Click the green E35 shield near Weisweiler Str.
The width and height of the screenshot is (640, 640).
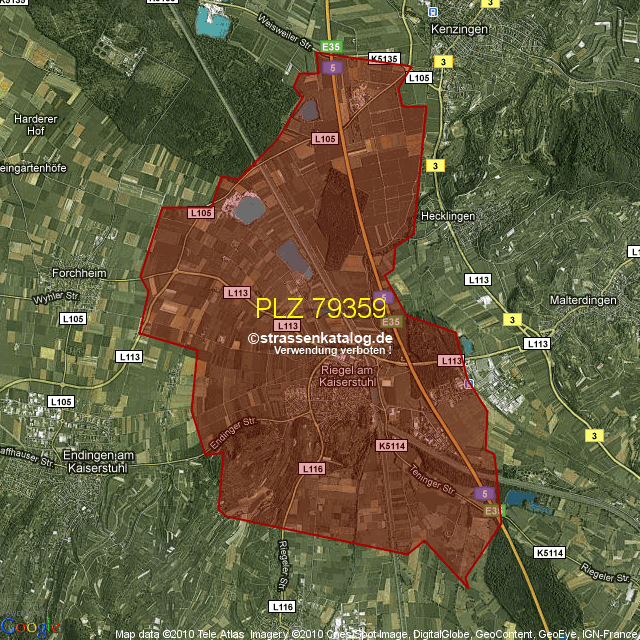click(x=331, y=46)
